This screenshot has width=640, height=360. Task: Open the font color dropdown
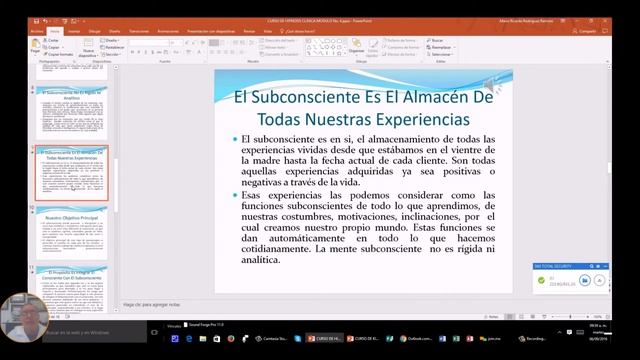pos(200,52)
